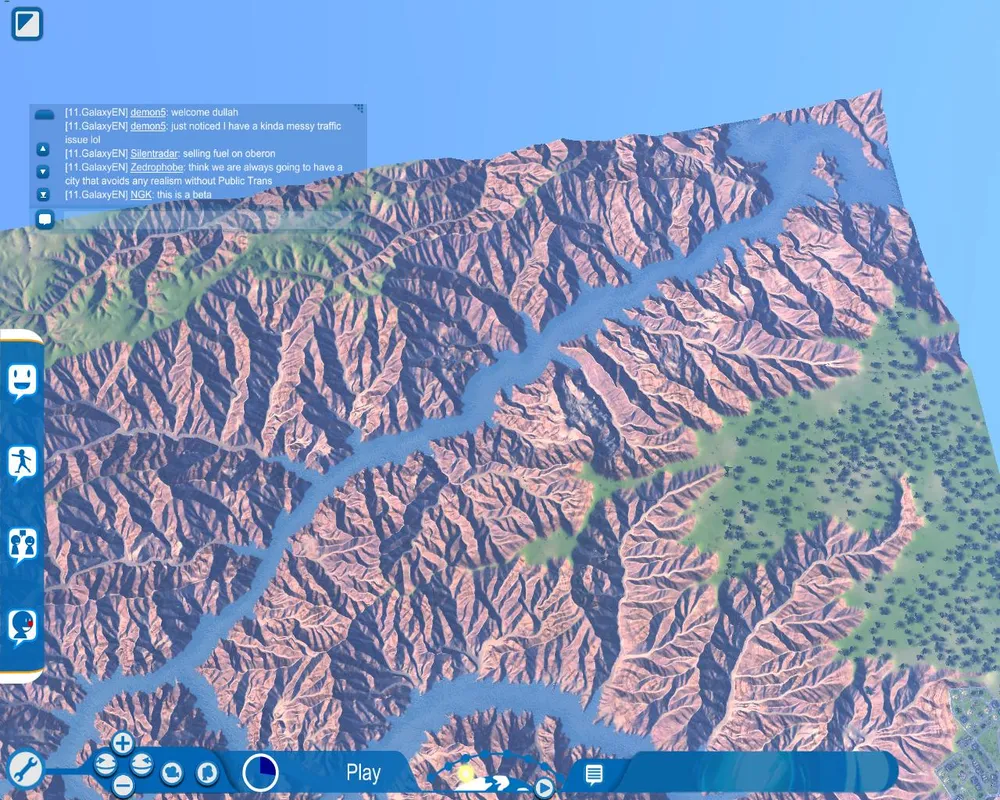The image size is (1000, 800).
Task: Open the smiley face avatar sidebar panel
Action: pos(22,381)
